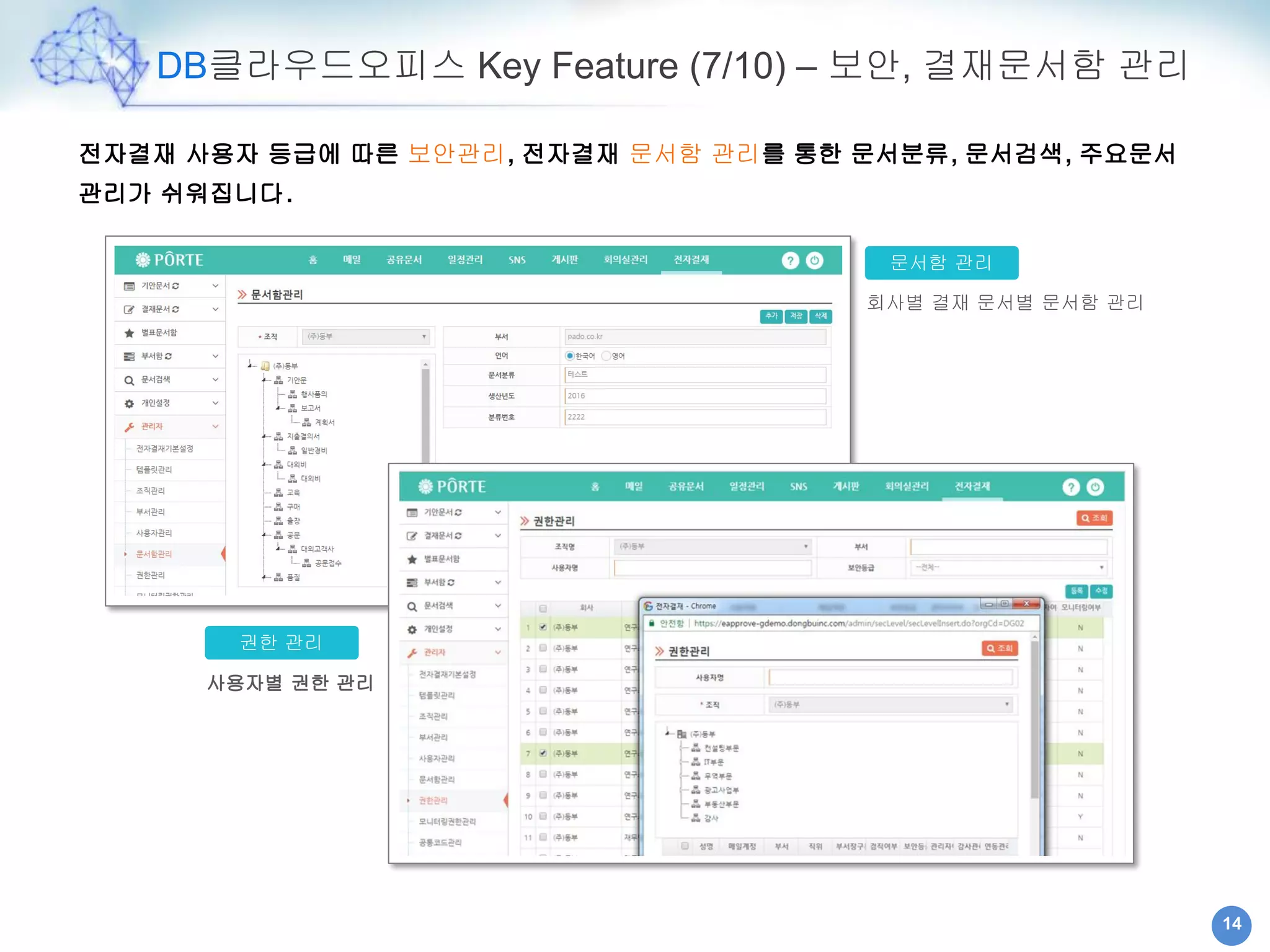This screenshot has height=952, width=1270.
Task: Select 권한관리 link in 문서함관리 sidebar
Action: coord(151,575)
